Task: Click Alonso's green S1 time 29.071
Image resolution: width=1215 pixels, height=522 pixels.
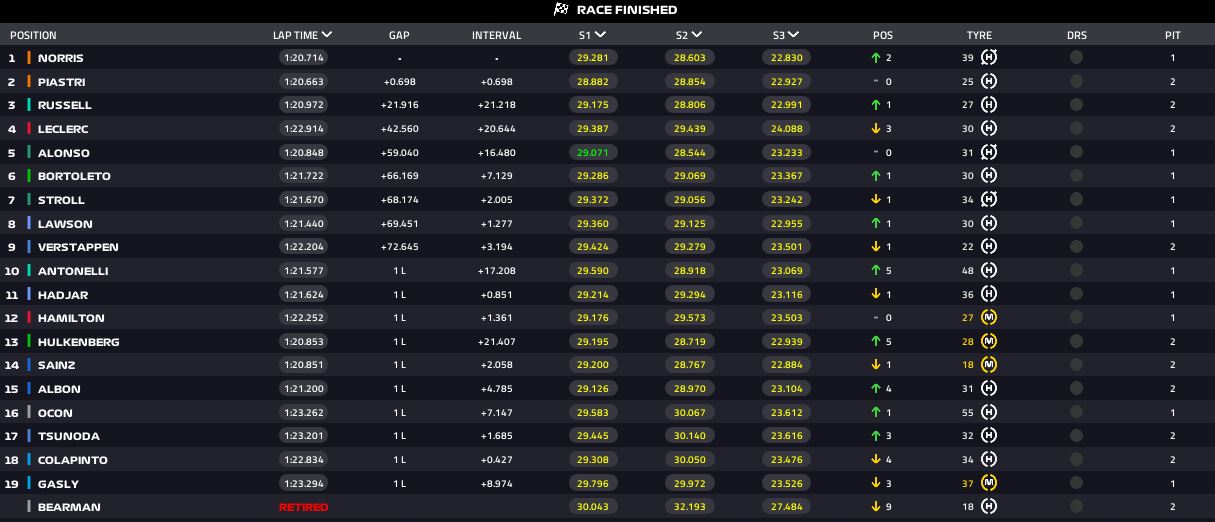Action: [592, 153]
